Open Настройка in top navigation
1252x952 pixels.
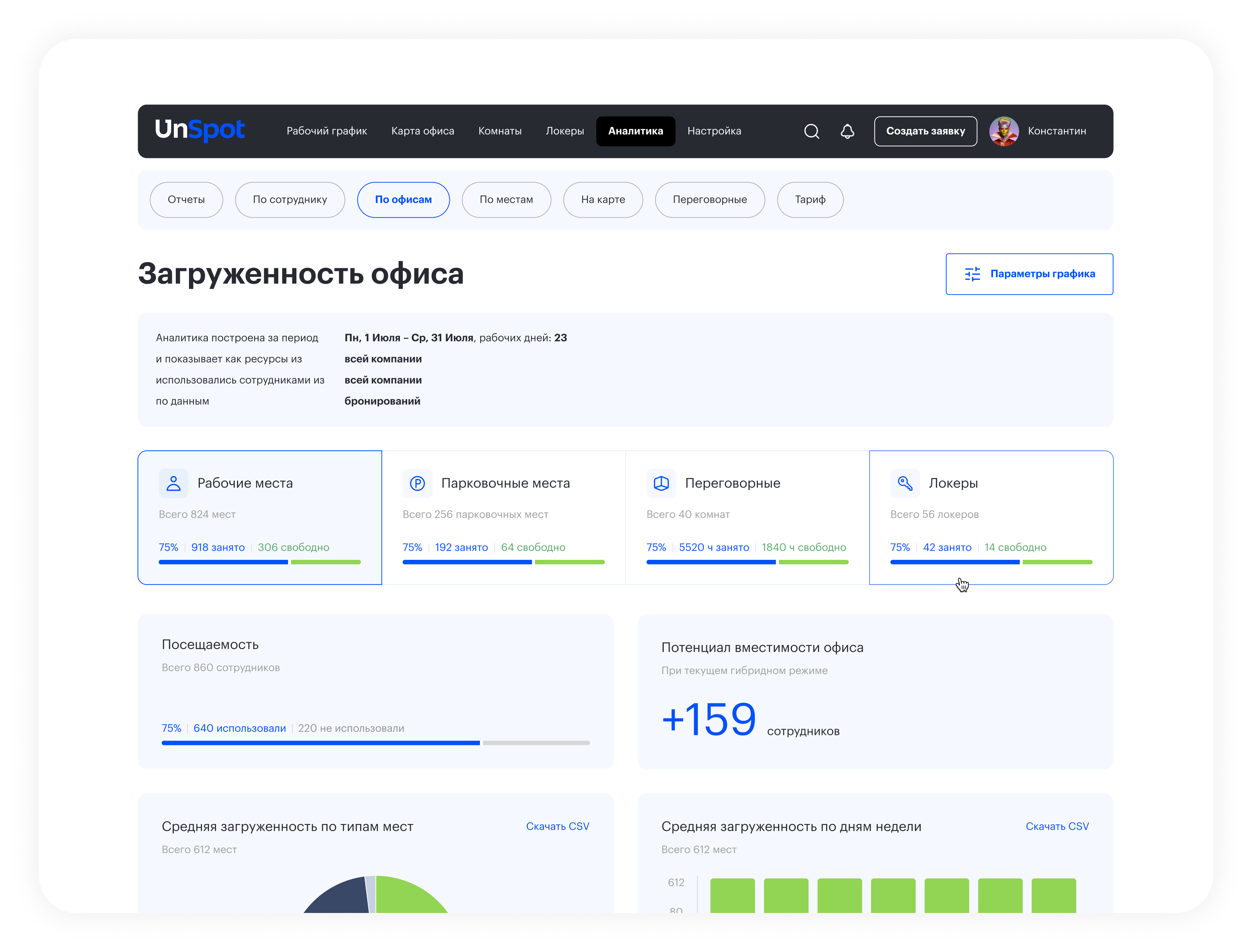pyautogui.click(x=714, y=132)
